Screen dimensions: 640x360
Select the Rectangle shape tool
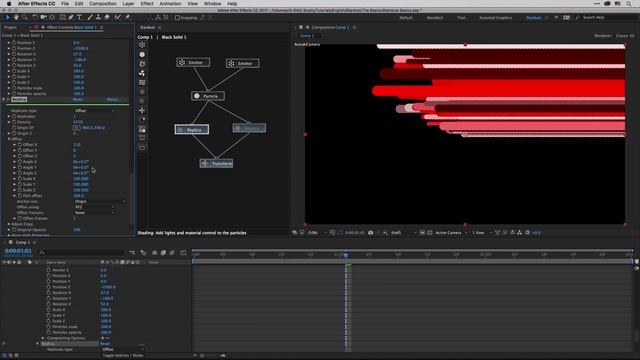[x=62, y=18]
